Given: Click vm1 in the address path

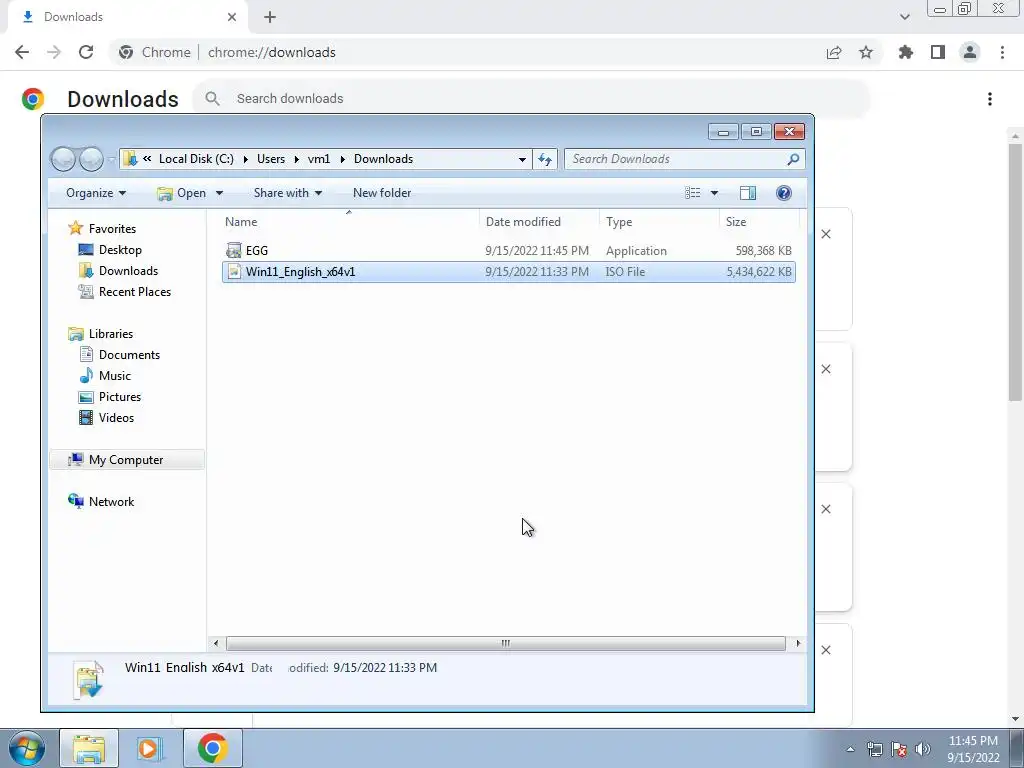Looking at the screenshot, I should point(319,159).
